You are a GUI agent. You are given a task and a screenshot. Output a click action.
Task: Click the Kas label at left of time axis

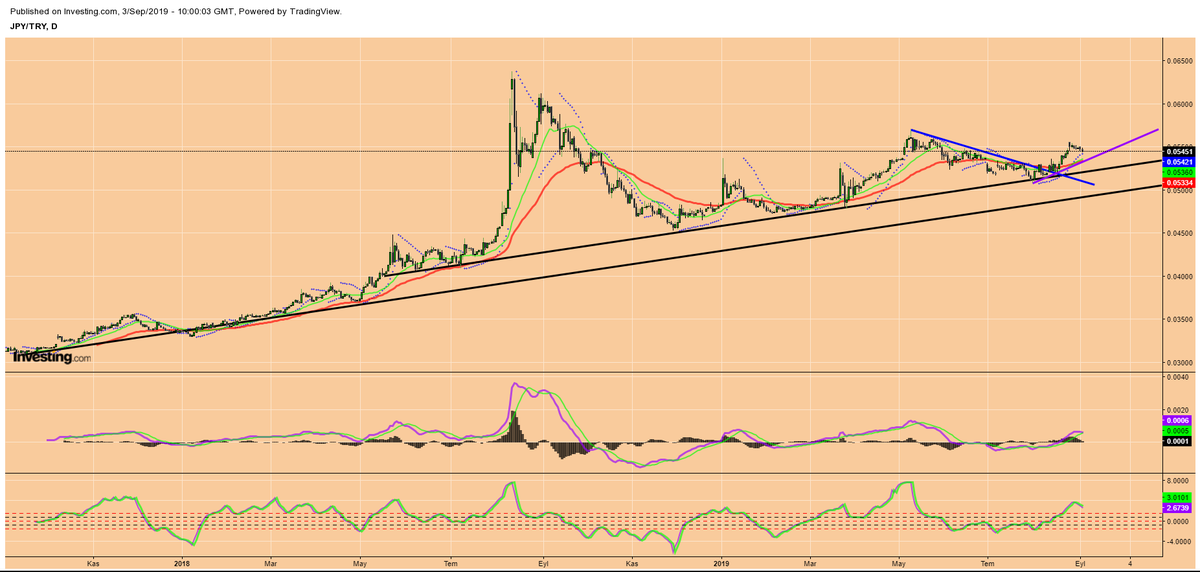(x=93, y=564)
